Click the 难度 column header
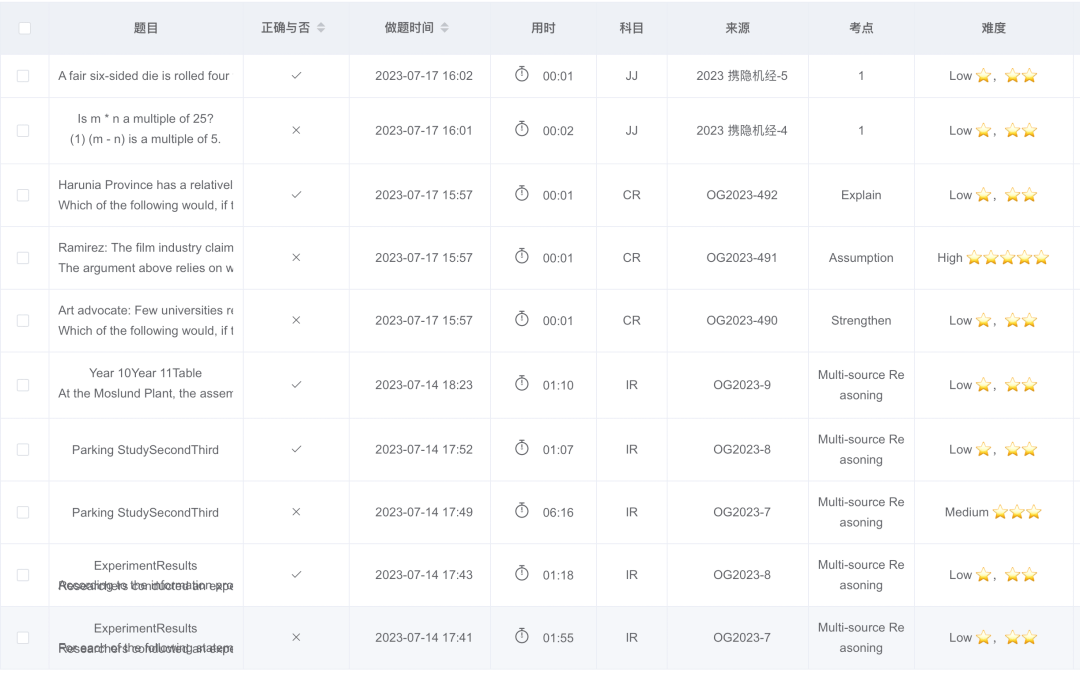The height and width of the screenshot is (674, 1080). 993,28
